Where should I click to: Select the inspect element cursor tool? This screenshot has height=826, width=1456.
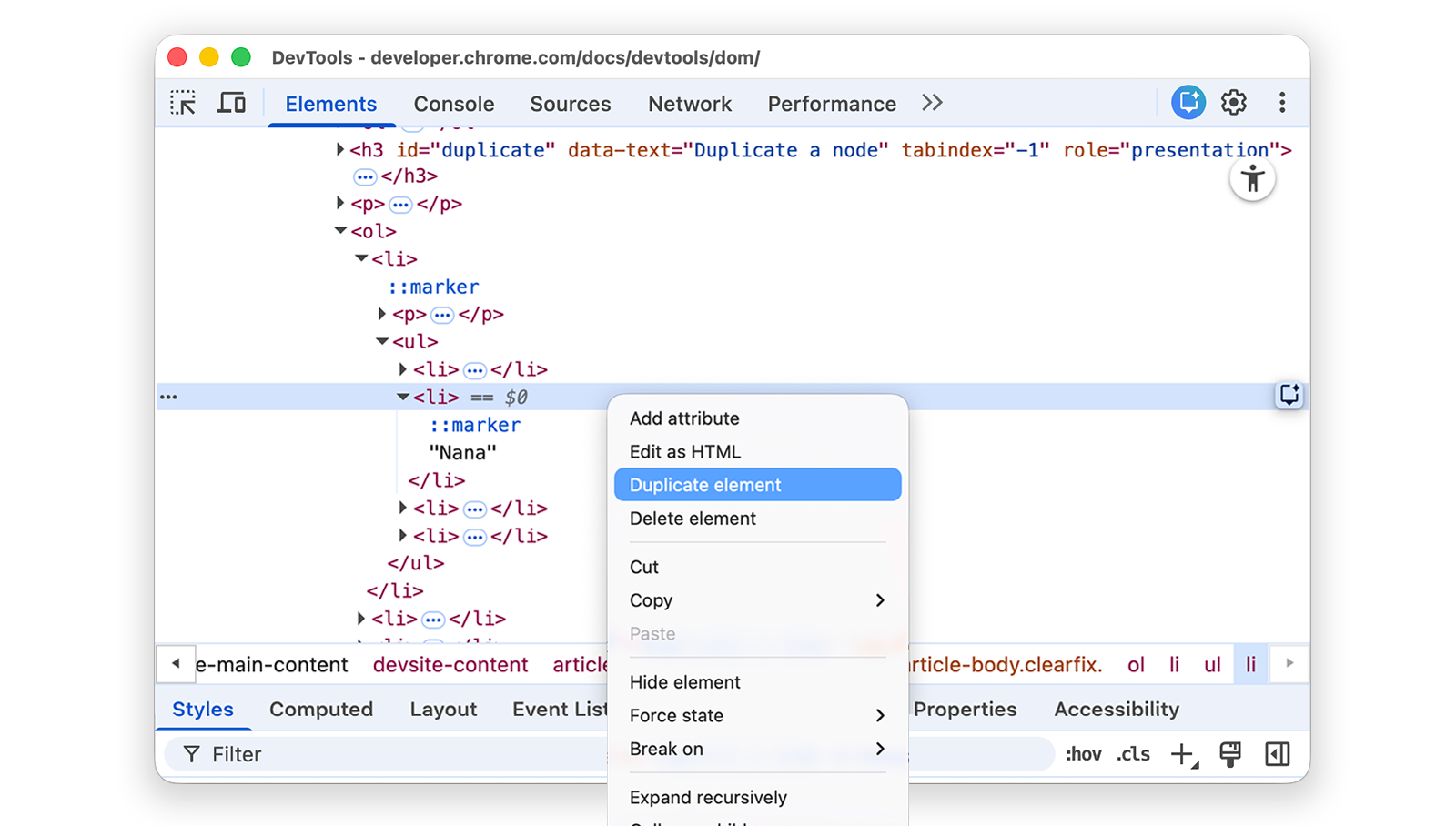(182, 103)
